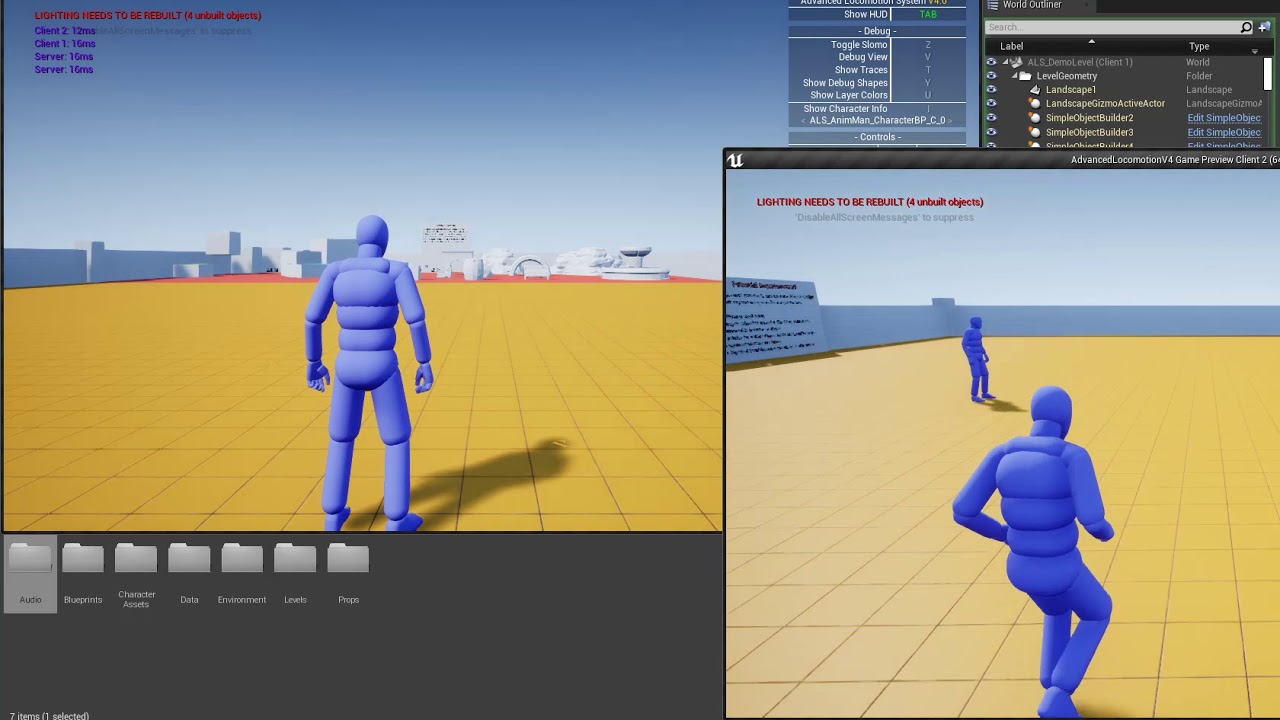Click the 'Show Traces' HUD label
The height and width of the screenshot is (720, 1280).
click(x=861, y=70)
